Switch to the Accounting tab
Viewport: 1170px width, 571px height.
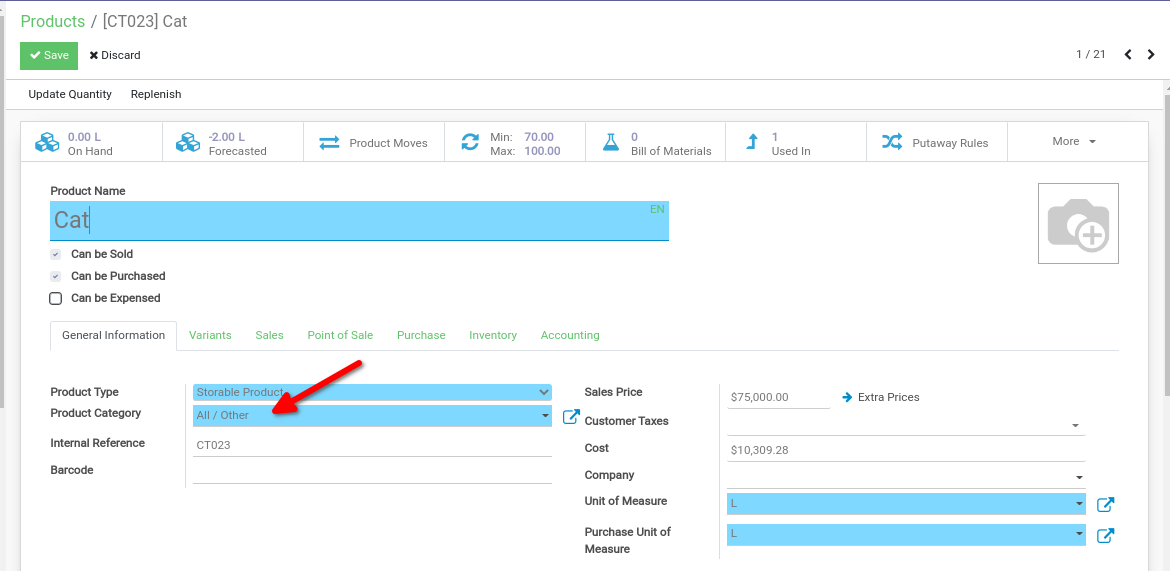[570, 336]
